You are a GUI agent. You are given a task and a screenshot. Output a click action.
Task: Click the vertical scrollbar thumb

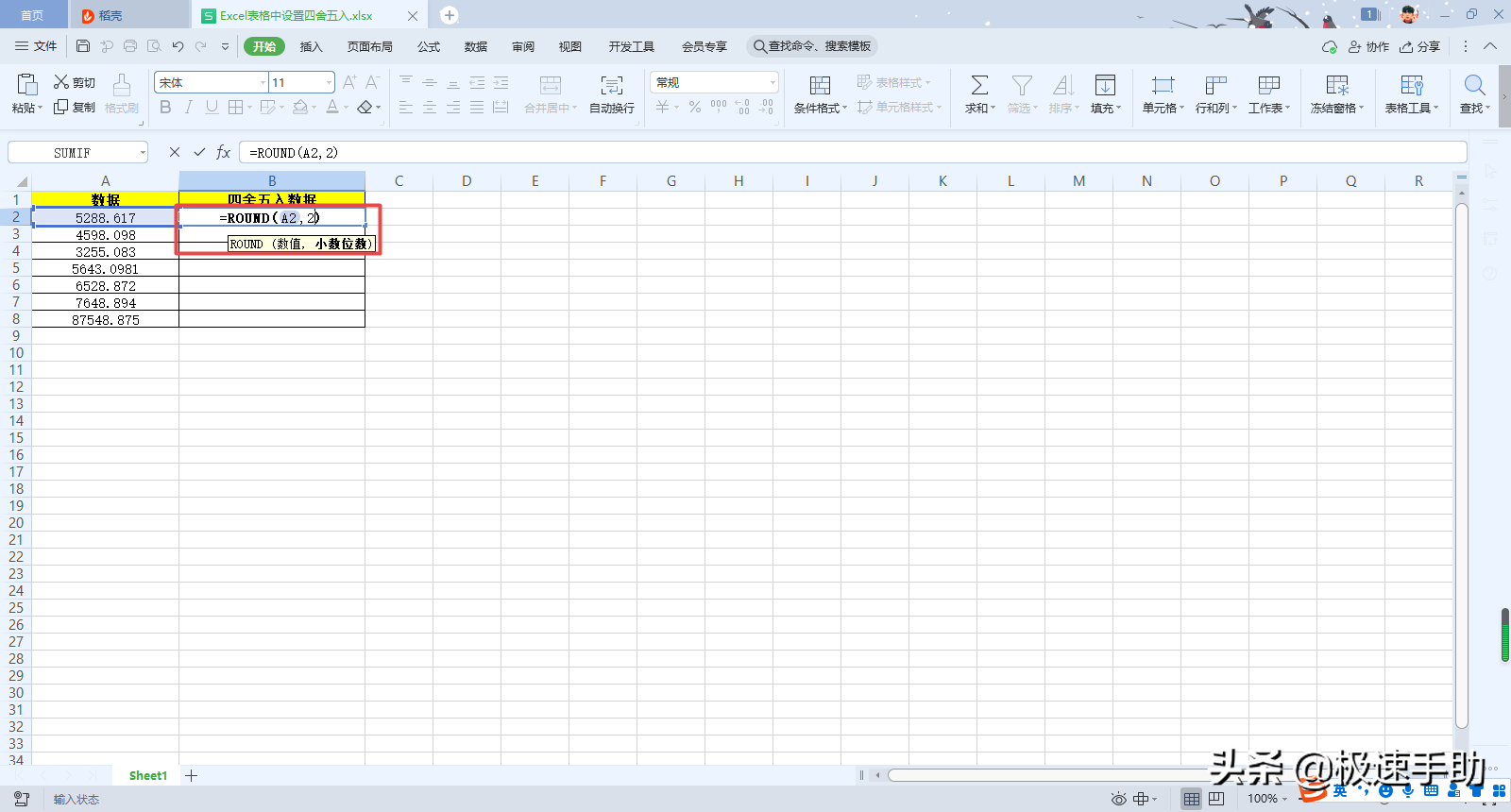(1462, 465)
